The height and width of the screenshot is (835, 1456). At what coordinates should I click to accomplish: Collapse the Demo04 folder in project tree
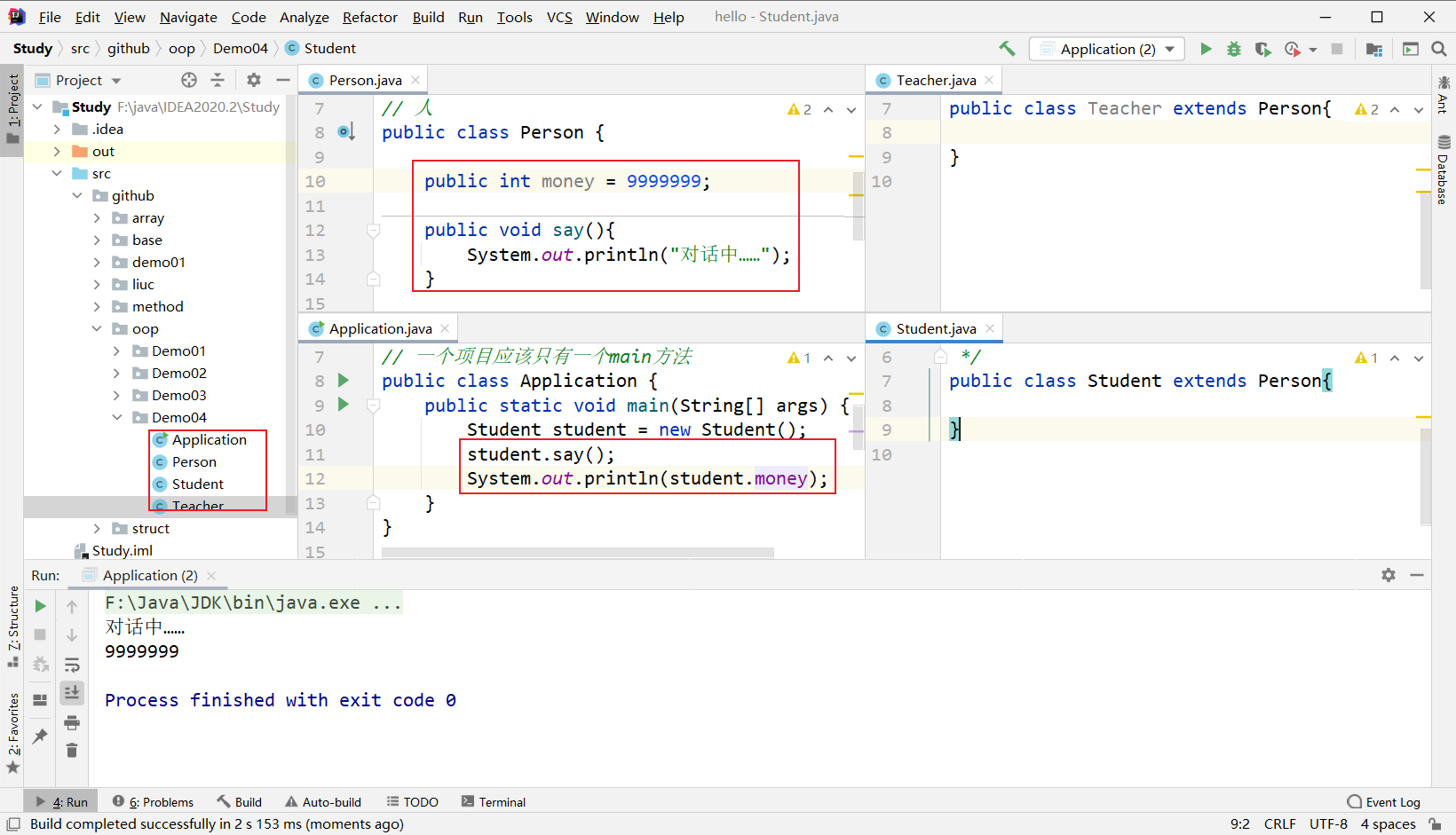[x=117, y=418]
